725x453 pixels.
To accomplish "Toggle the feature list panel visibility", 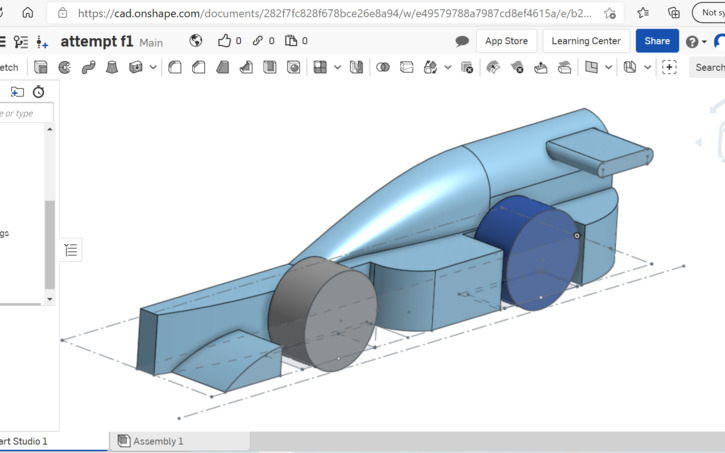I will 71,250.
